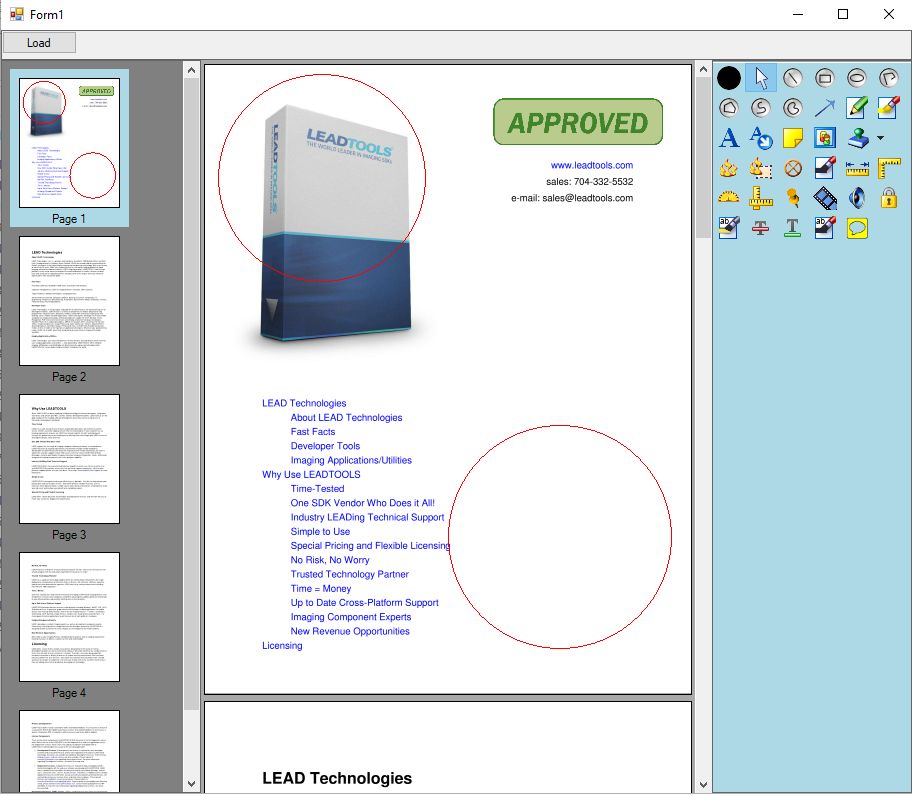
Task: Open the Page 1 thumbnail
Action: coord(69,143)
